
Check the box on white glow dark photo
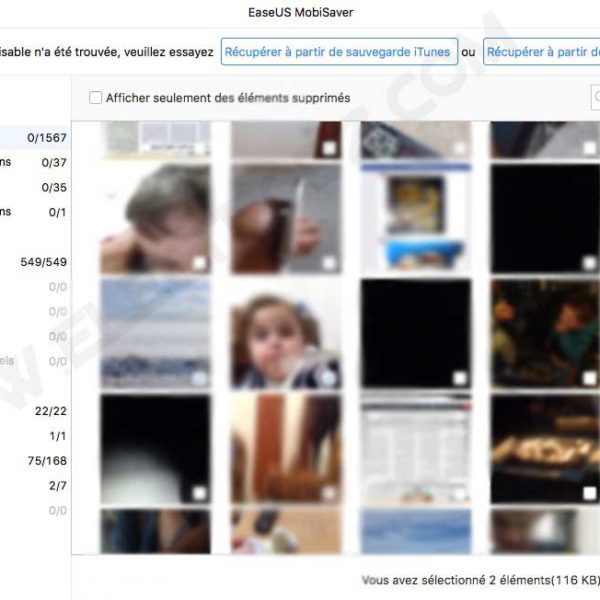[199, 493]
